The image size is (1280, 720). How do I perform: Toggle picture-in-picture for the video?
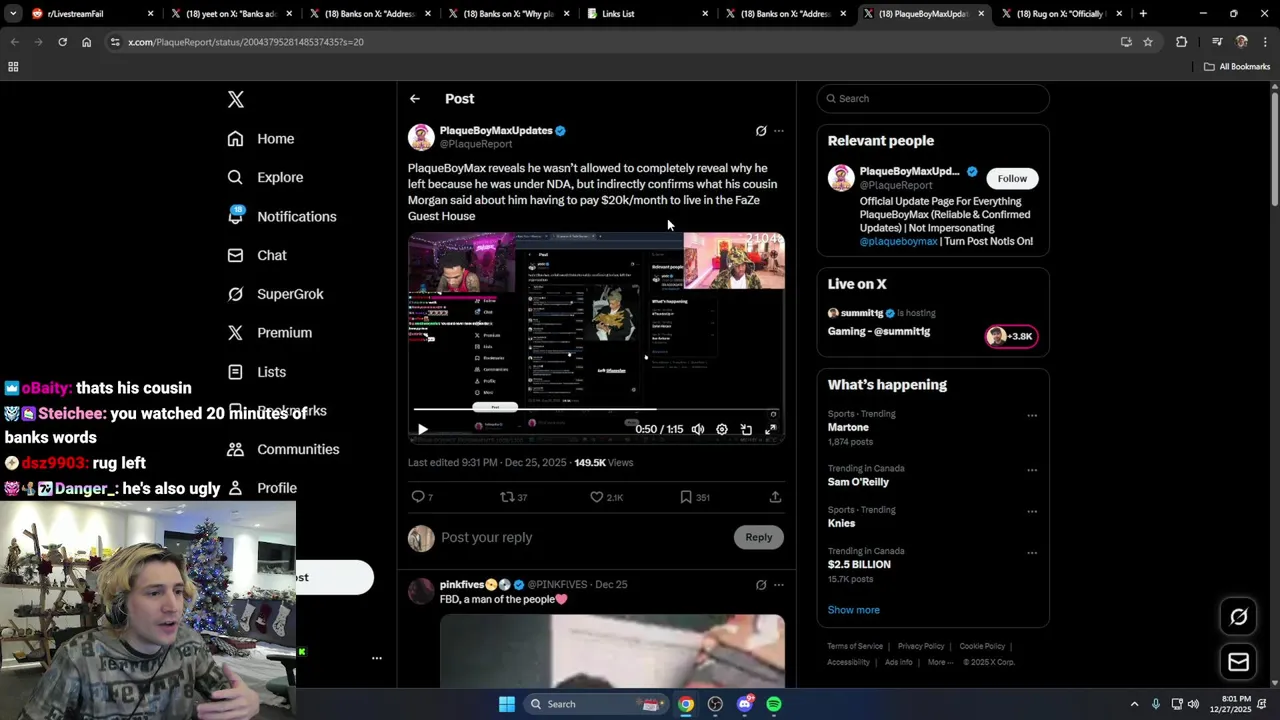(746, 429)
